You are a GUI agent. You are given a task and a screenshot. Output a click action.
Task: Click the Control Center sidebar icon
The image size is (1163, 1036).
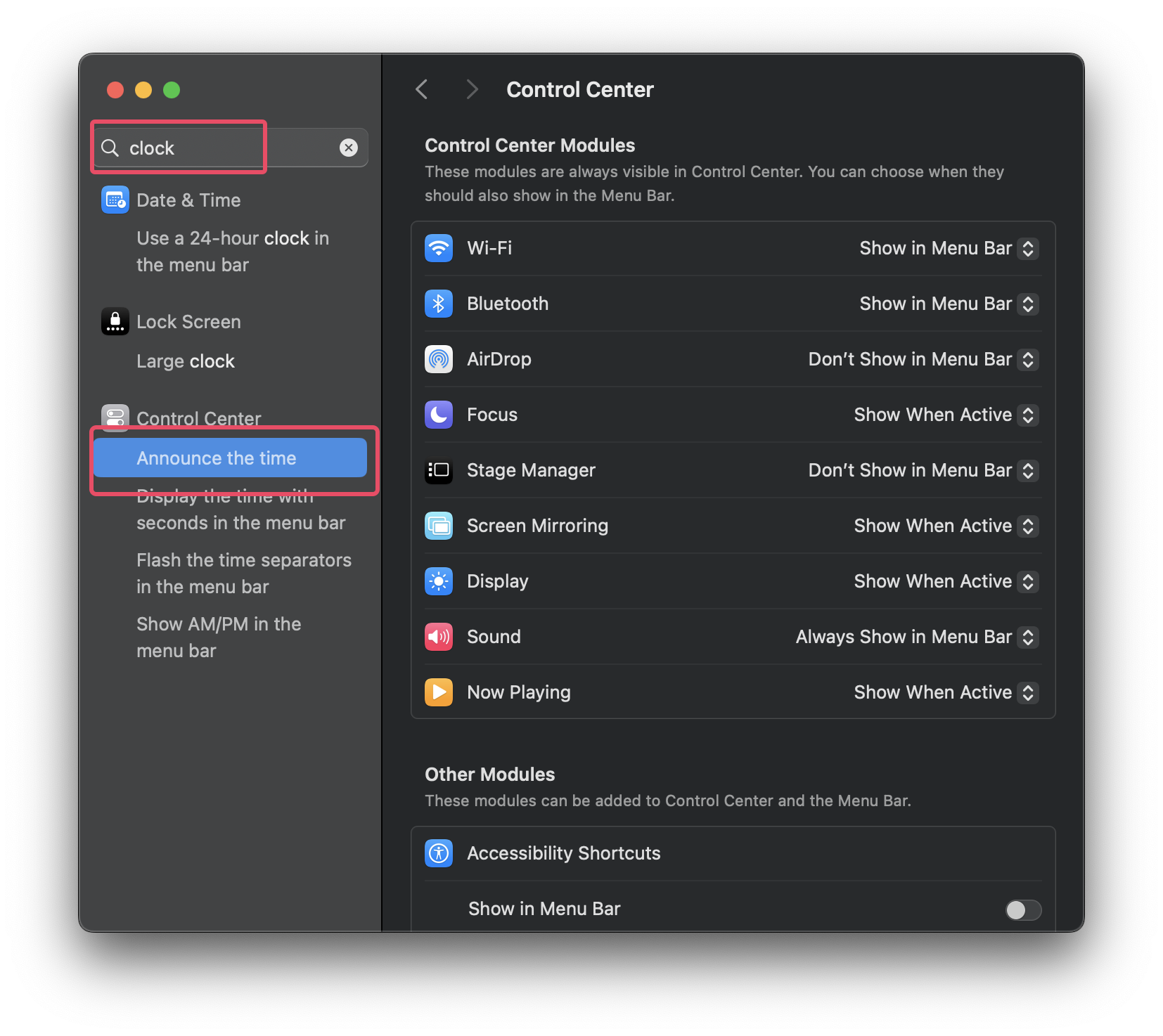(x=115, y=418)
